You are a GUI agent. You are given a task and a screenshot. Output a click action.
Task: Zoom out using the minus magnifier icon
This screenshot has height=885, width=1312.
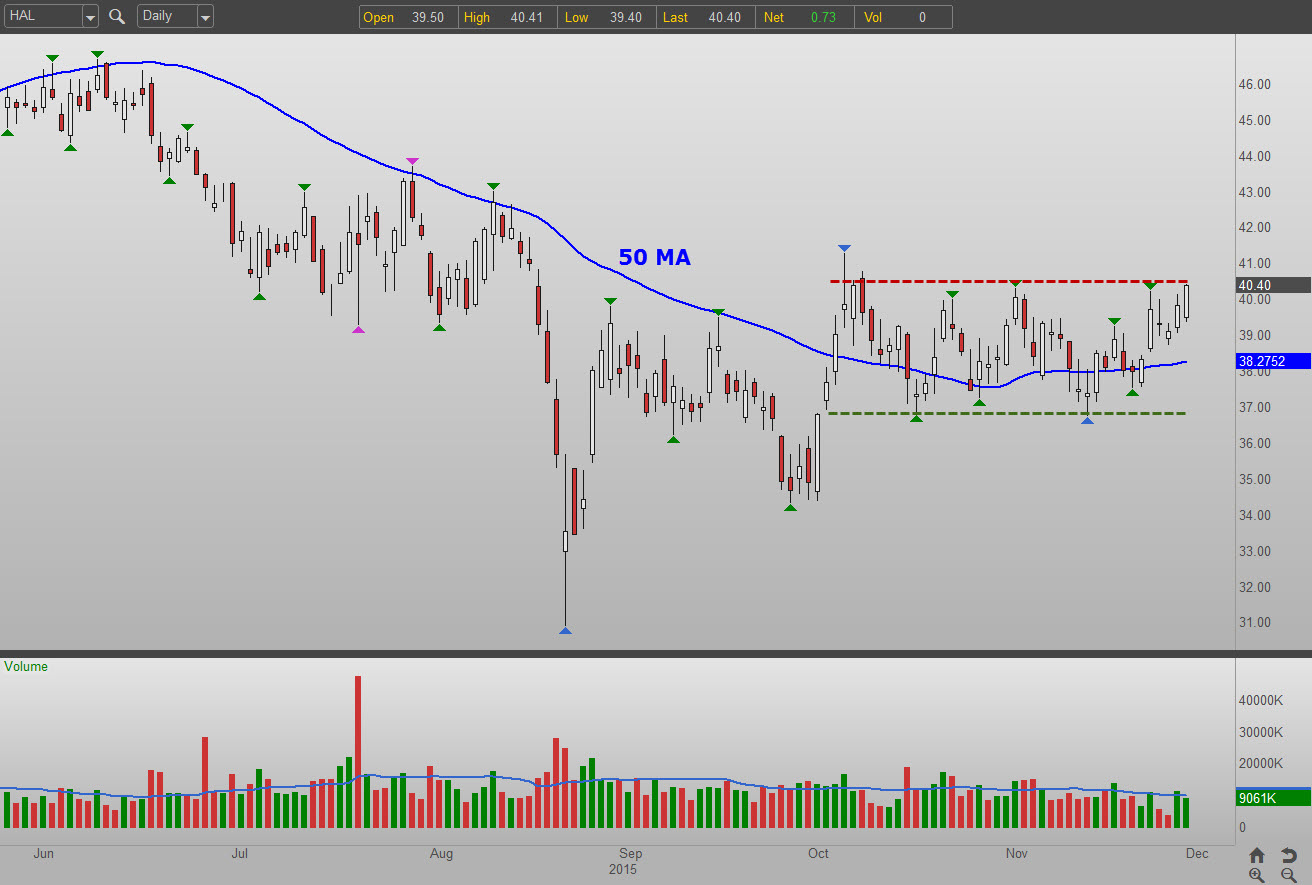tap(1289, 875)
